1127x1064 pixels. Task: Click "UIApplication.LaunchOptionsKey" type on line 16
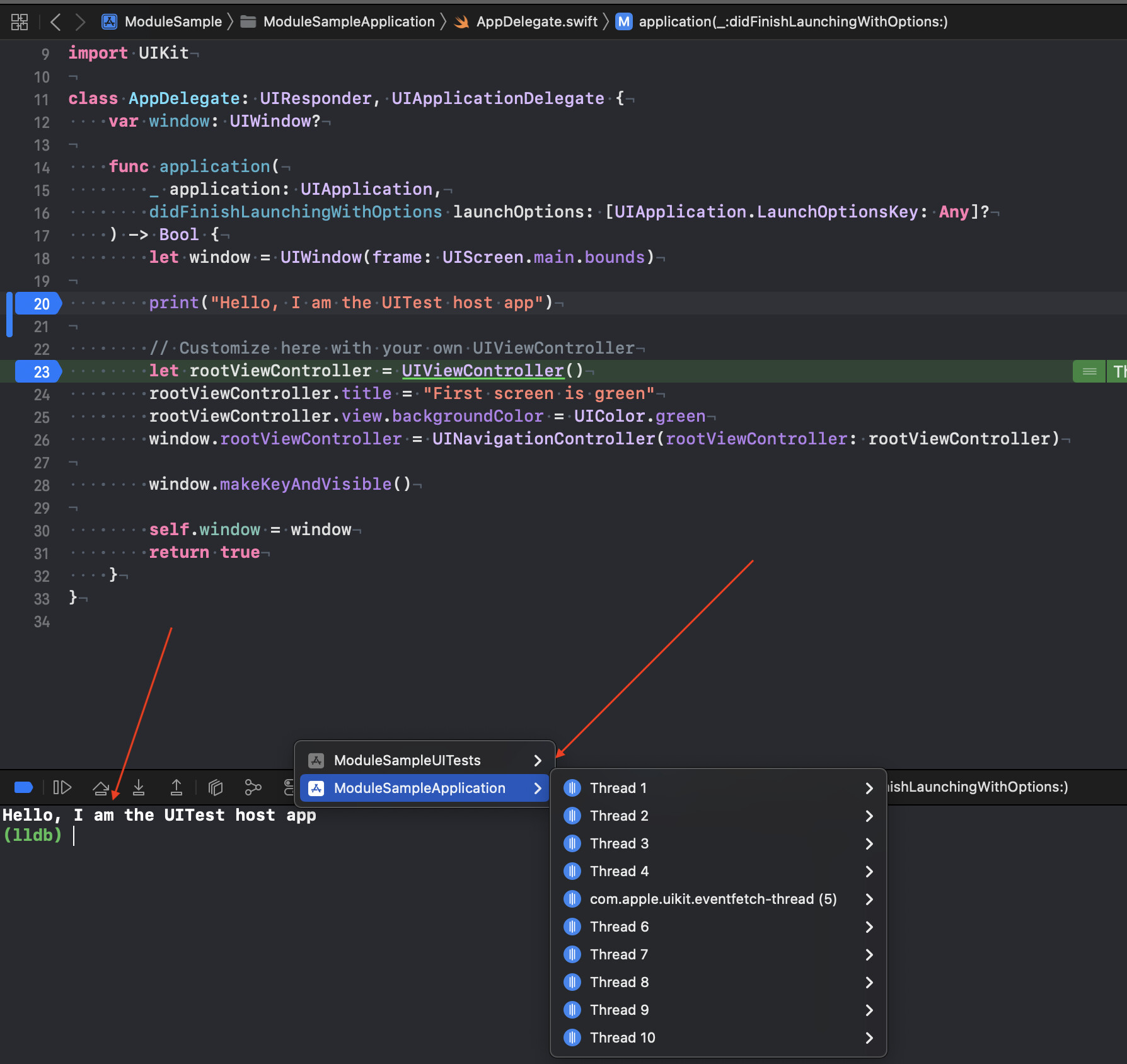click(x=766, y=212)
